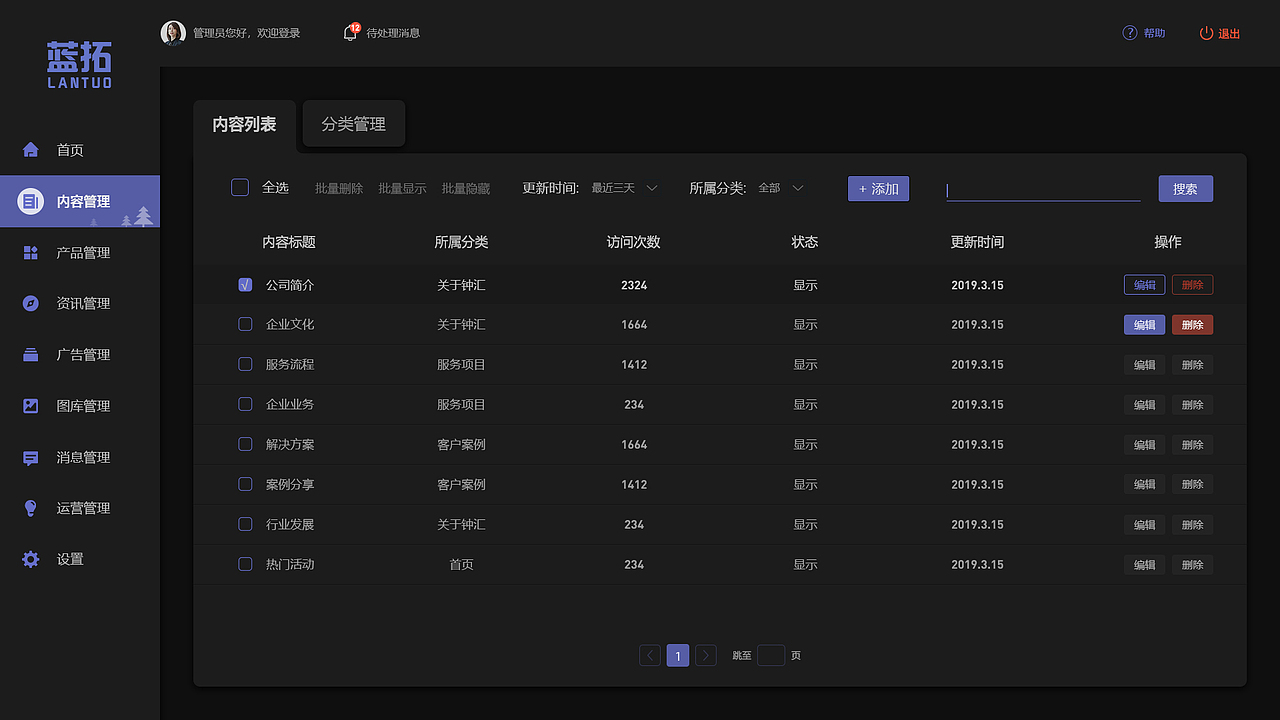Open the 图库管理 image library icon

(30, 405)
